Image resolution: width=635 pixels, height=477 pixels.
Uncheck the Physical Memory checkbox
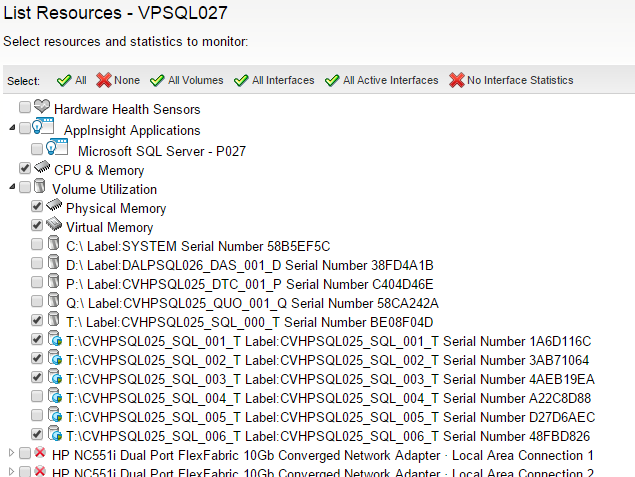37,206
